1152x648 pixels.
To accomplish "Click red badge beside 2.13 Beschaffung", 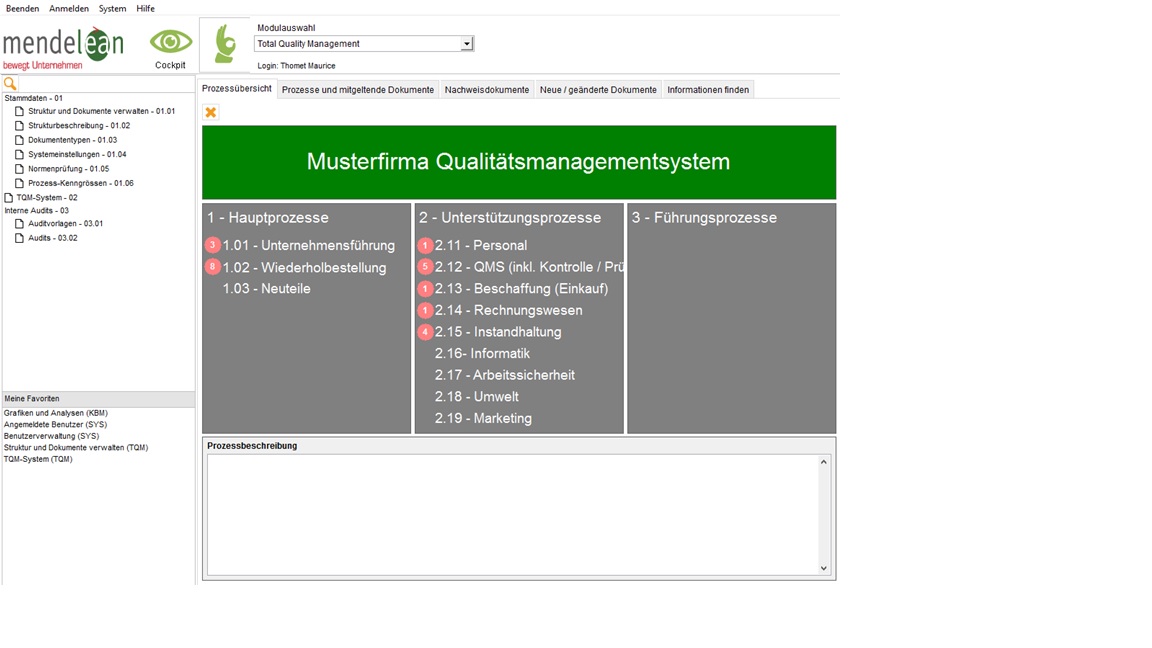I will [x=425, y=289].
